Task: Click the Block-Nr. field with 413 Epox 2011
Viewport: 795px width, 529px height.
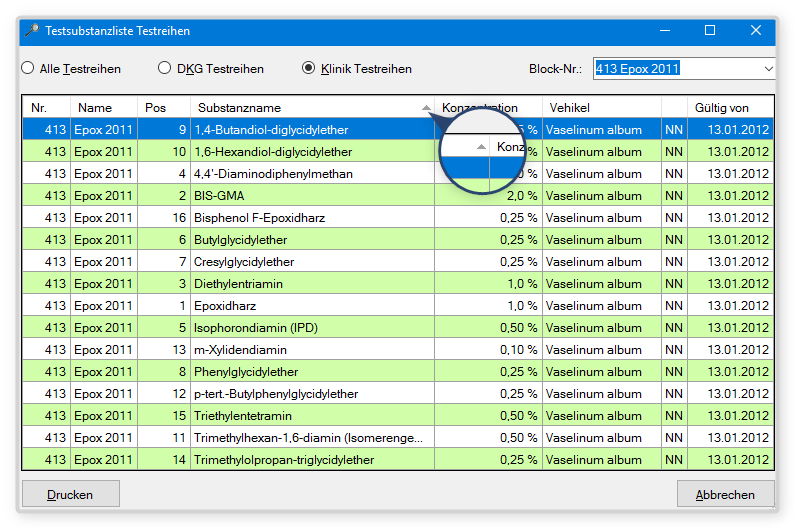Action: [675, 69]
